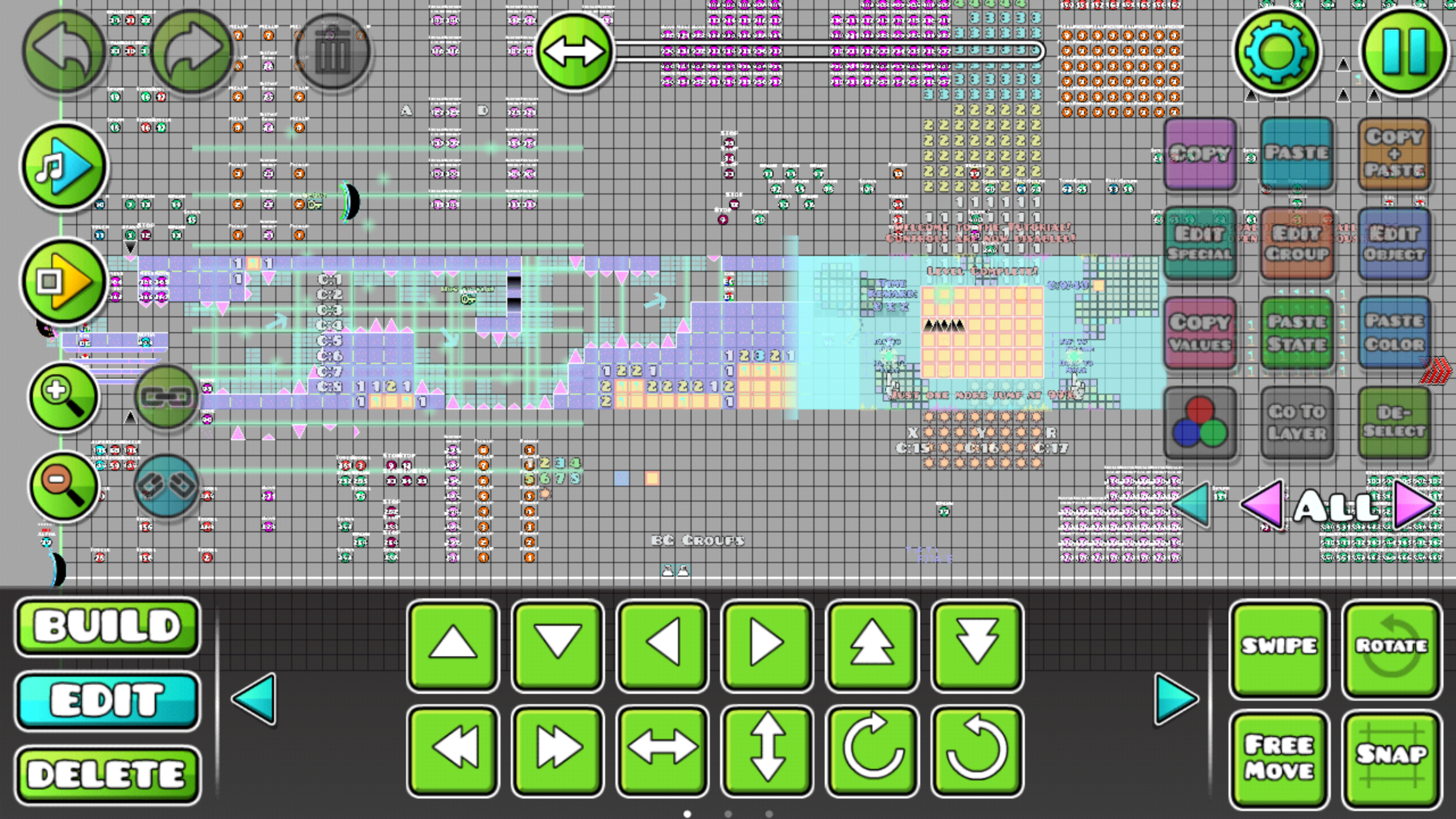The height and width of the screenshot is (819, 1456).
Task: Start music playback test button
Action: (x=64, y=167)
